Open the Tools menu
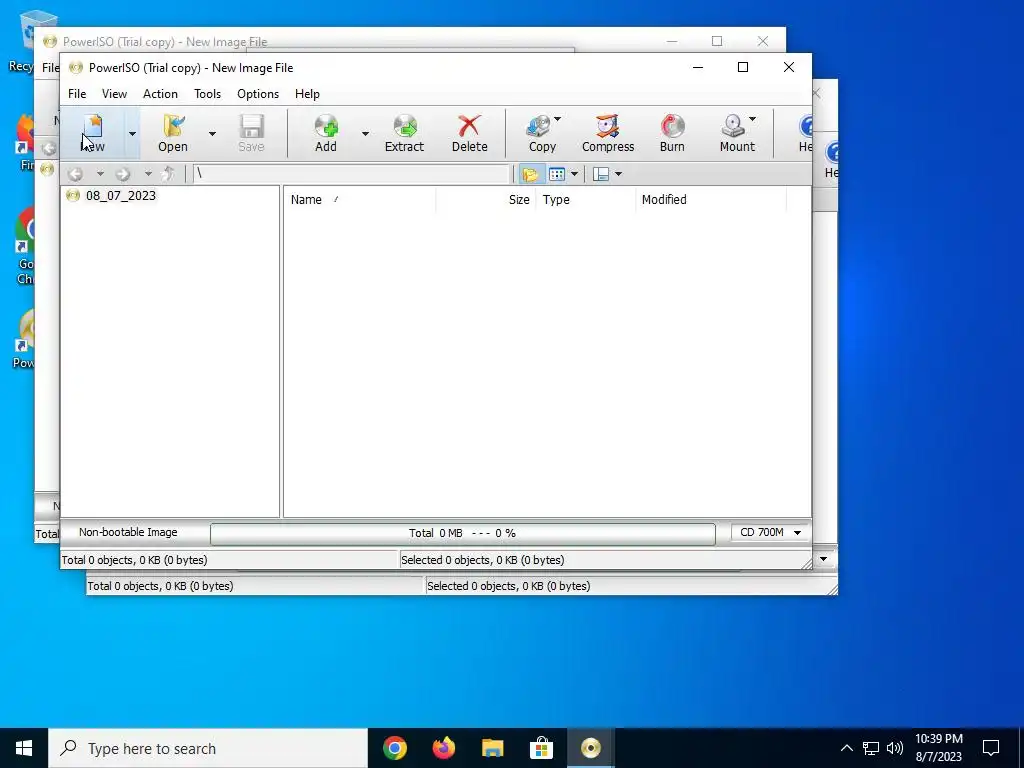Screen dimensions: 1024x768 (208, 93)
